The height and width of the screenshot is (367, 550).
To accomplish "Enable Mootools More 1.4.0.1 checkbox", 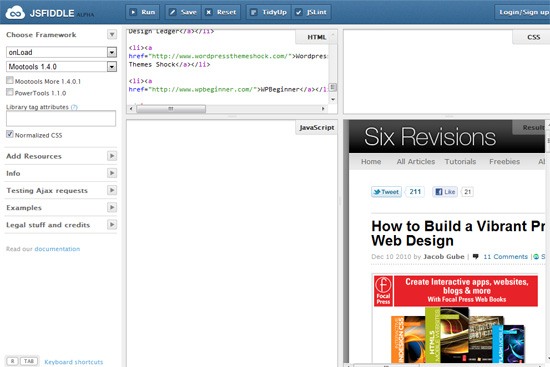I will tap(10, 80).
